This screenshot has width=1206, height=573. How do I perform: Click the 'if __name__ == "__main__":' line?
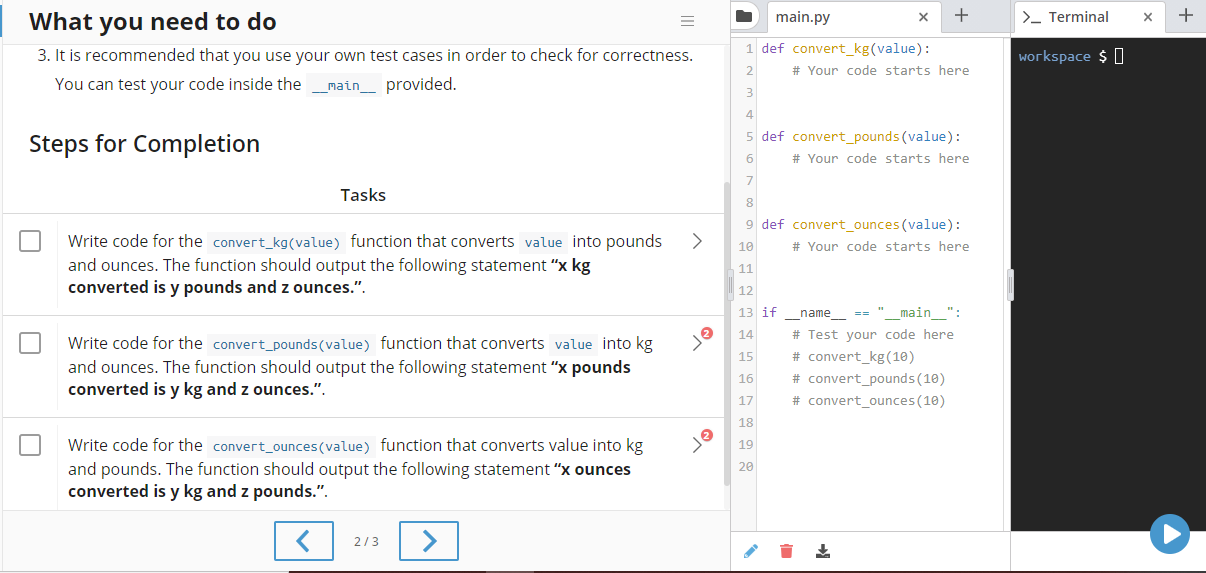pyautogui.click(x=861, y=312)
